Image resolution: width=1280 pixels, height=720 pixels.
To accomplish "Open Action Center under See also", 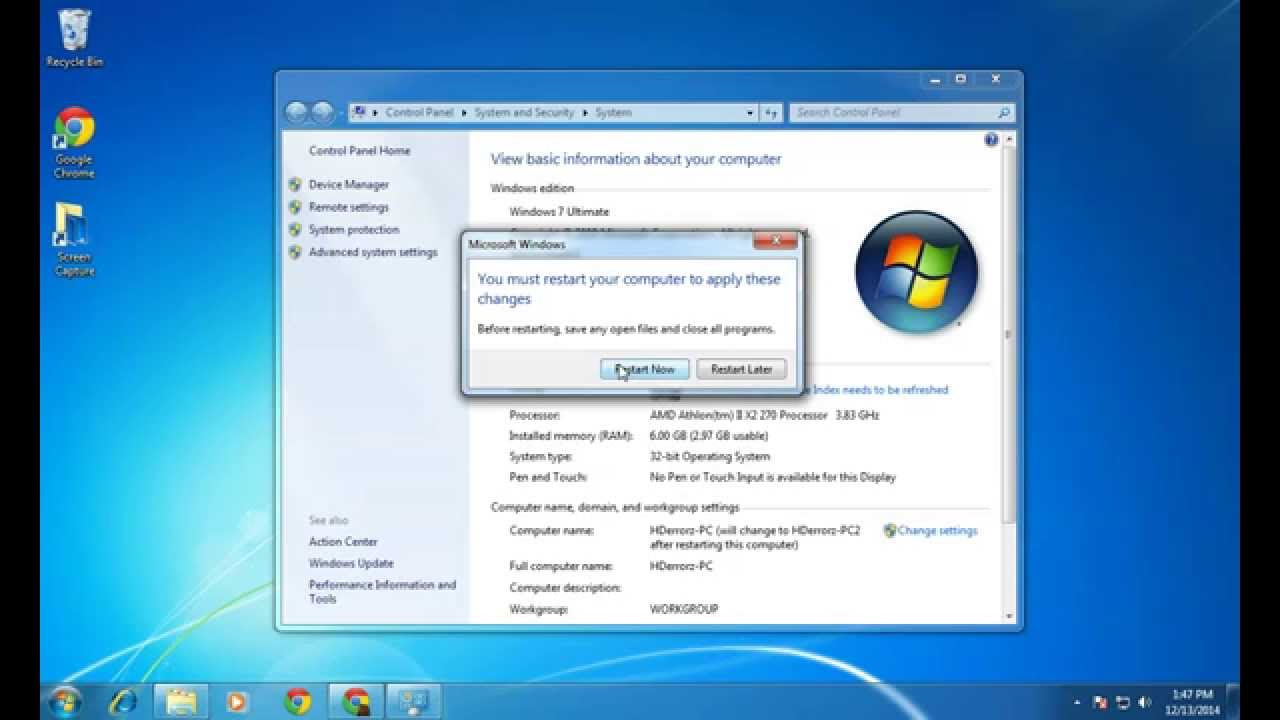I will tap(343, 542).
